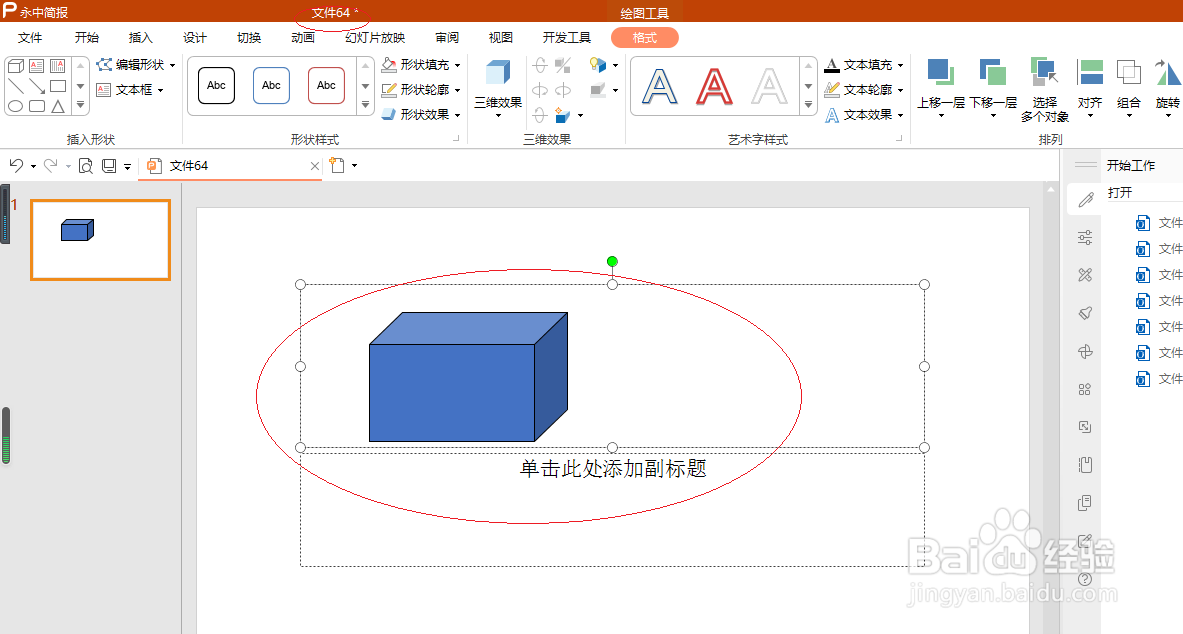This screenshot has height=634, width=1183.
Task: Apply the red Abc shape style
Action: point(326,85)
